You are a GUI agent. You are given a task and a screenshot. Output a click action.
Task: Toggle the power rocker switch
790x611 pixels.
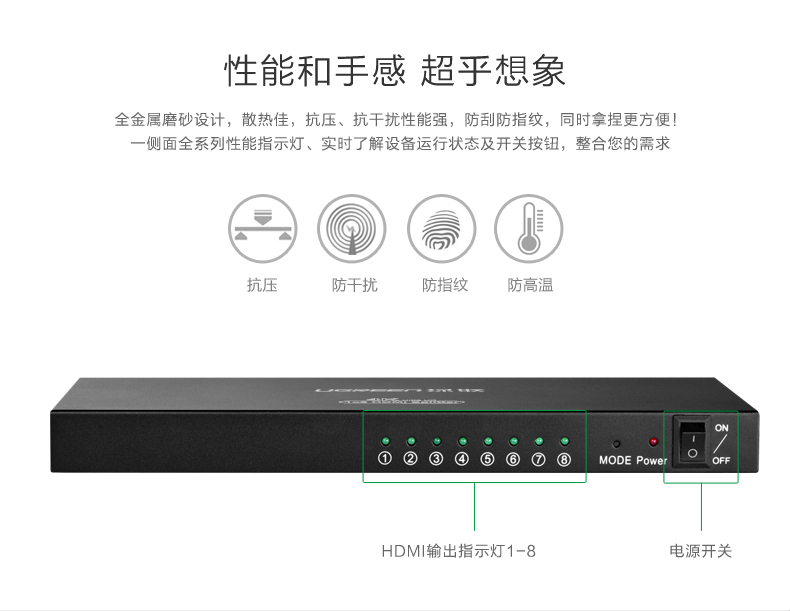692,443
